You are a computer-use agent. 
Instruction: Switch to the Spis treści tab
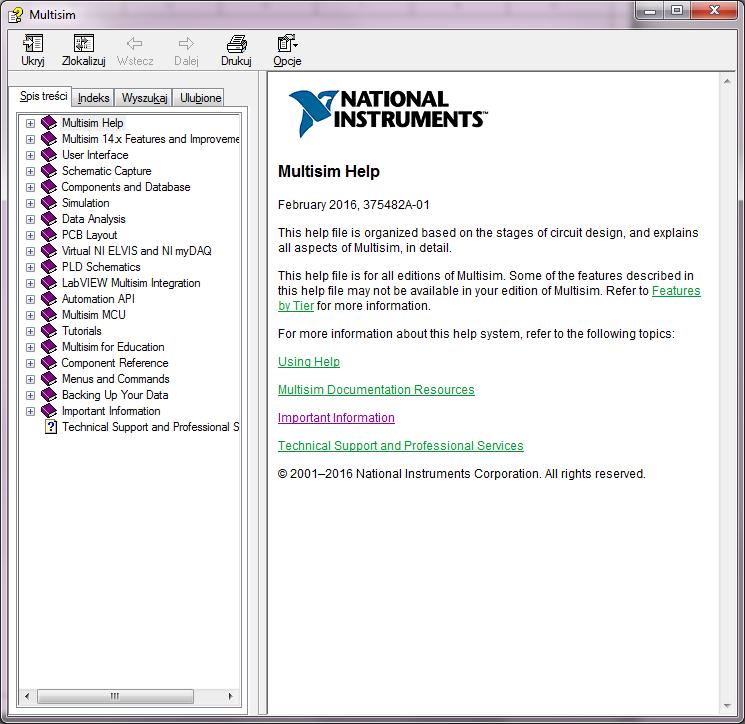(x=43, y=96)
